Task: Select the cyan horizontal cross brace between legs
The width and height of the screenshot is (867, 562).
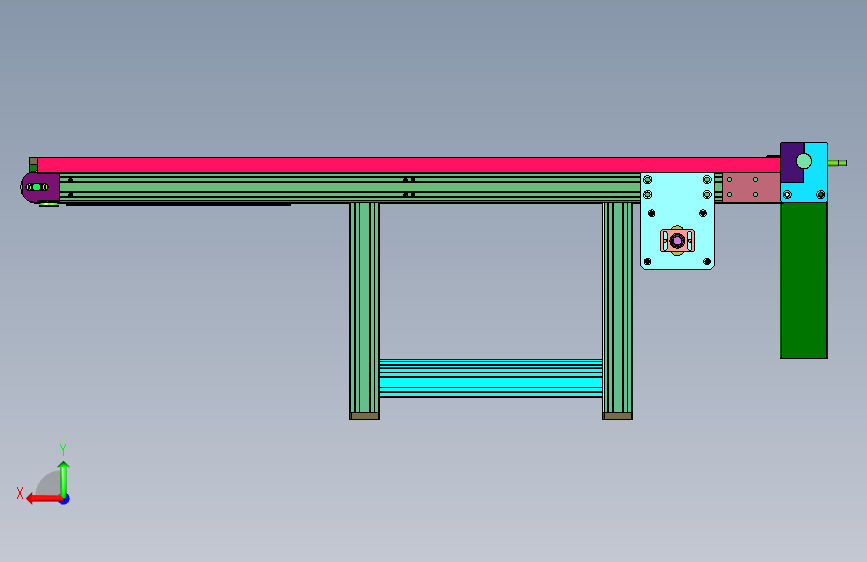Action: (x=490, y=378)
